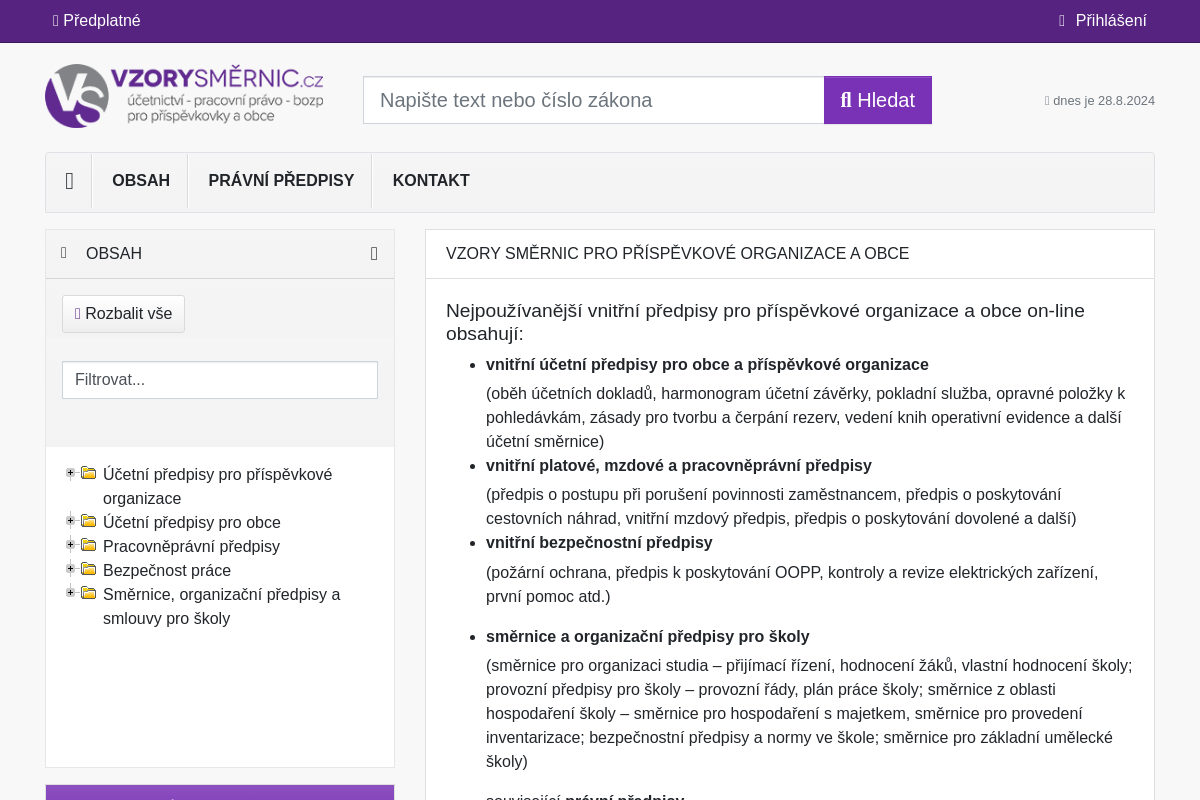
Task: Click the VzorySměrnic.cz logo
Action: click(185, 96)
